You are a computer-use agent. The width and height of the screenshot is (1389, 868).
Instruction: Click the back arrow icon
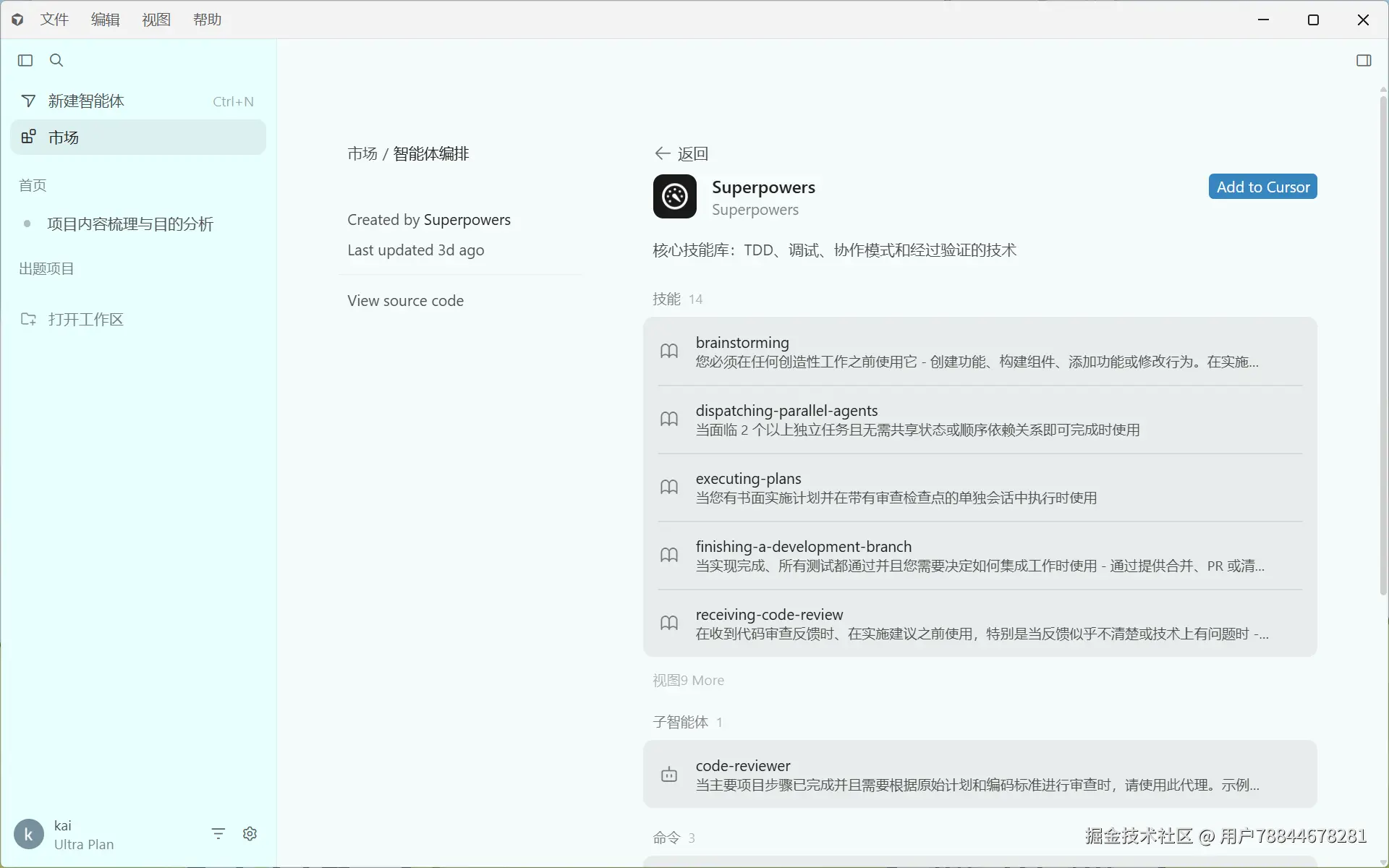pos(662,153)
